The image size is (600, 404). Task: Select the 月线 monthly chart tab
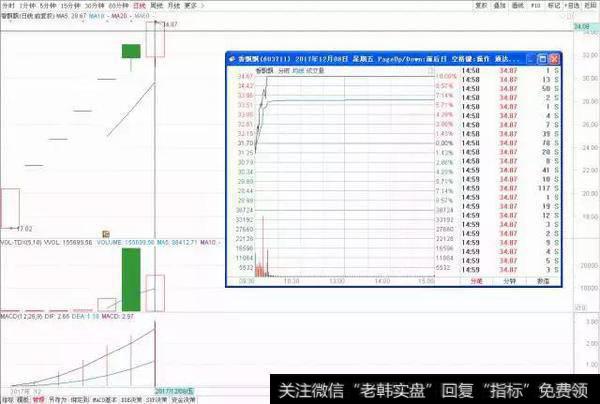[x=174, y=5]
